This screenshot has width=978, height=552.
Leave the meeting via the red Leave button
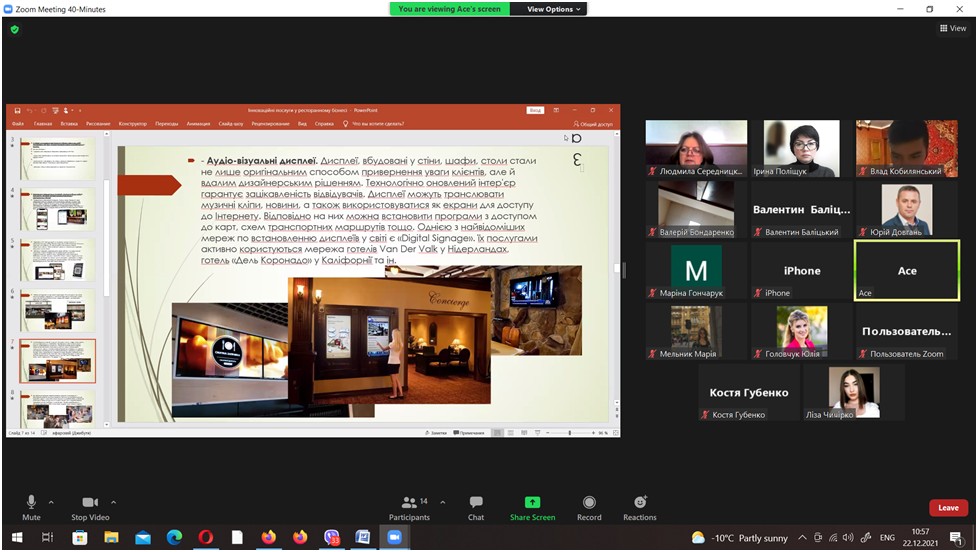[x=948, y=508]
